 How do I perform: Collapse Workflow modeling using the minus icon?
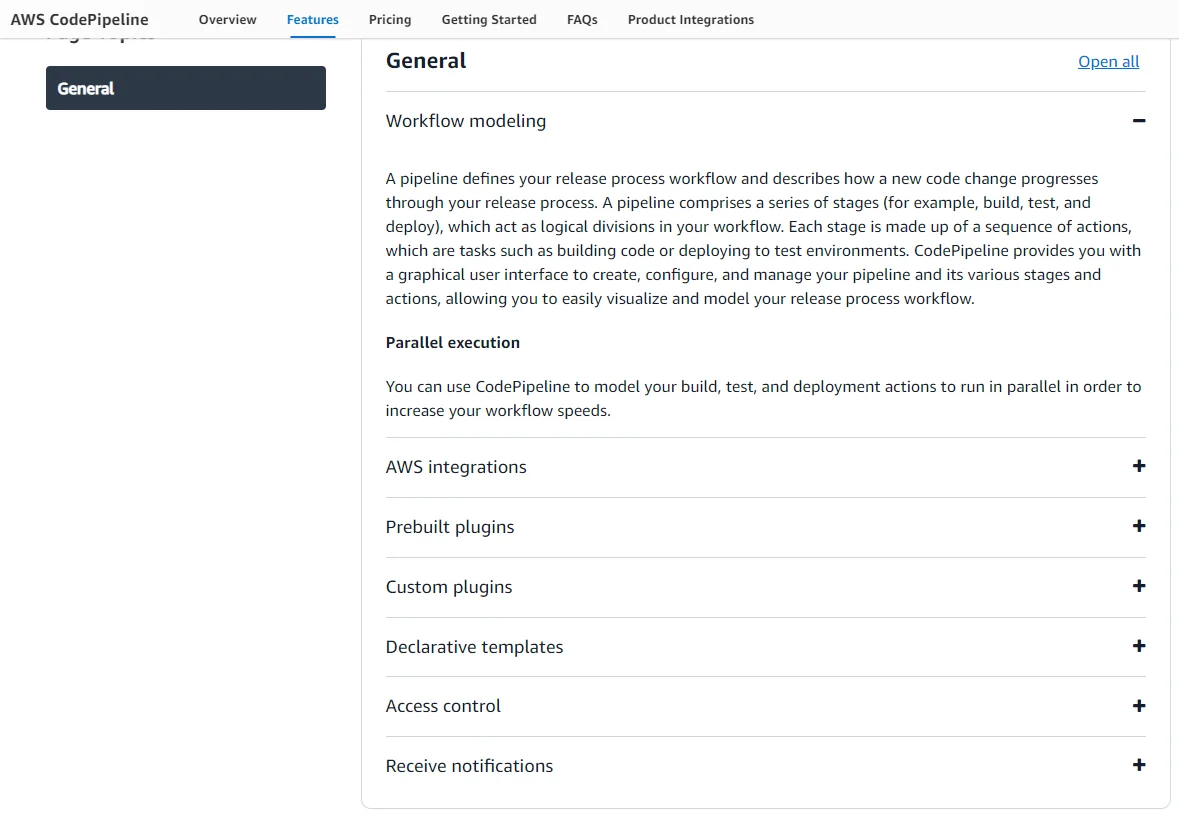(x=1138, y=121)
